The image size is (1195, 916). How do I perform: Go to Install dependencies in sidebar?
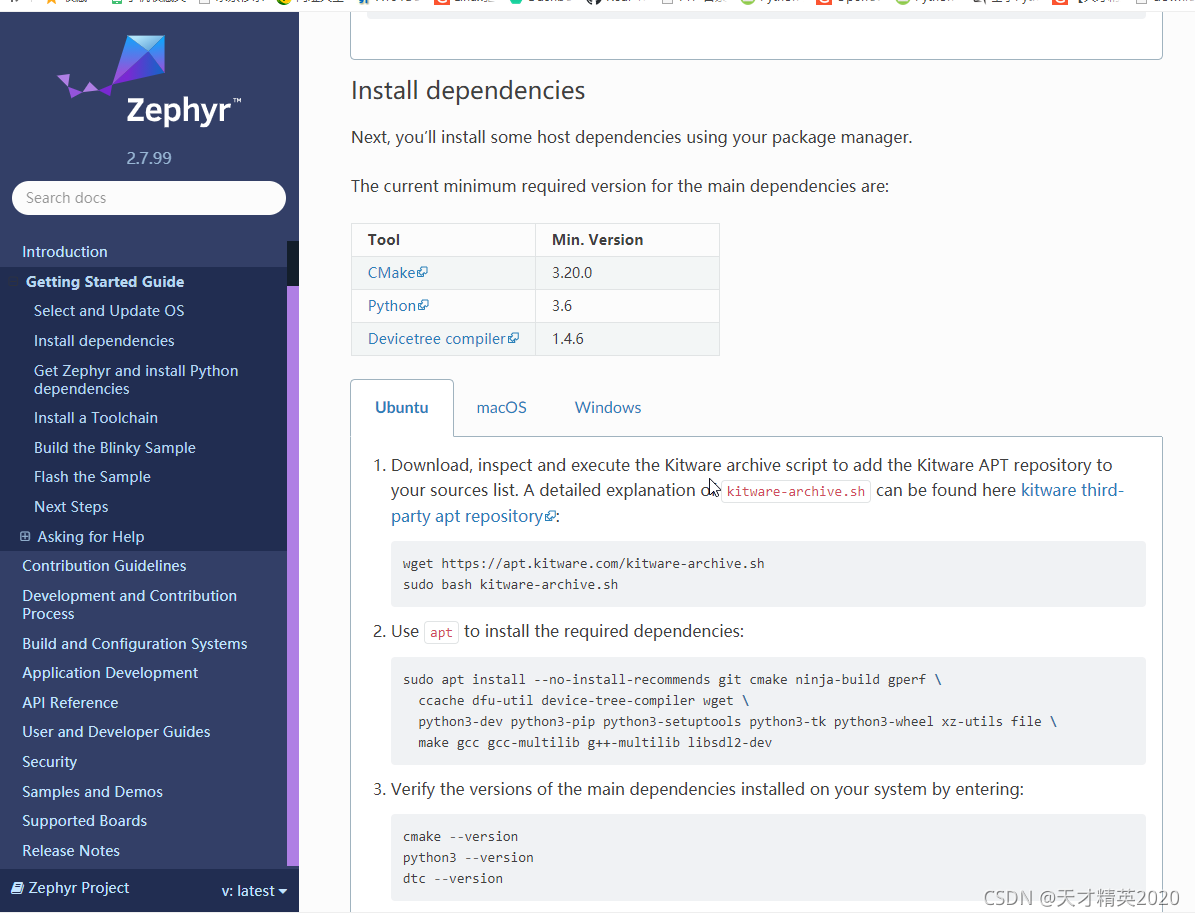pyautogui.click(x=104, y=341)
